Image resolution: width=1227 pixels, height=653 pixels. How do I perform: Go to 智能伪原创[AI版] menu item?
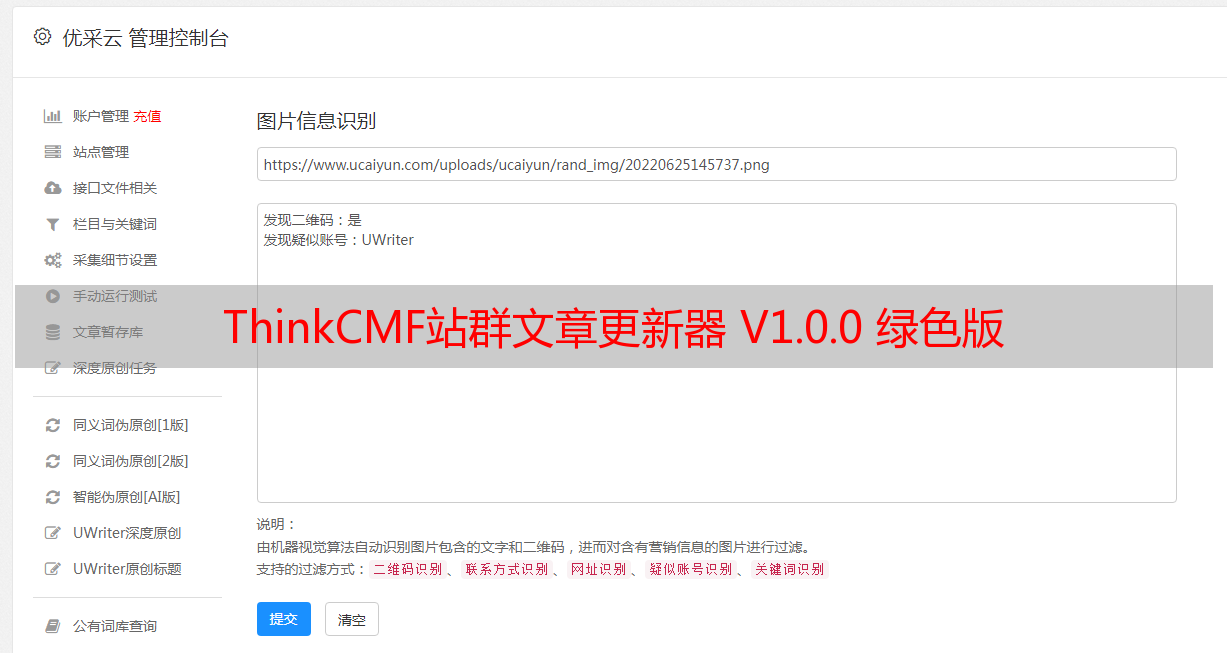click(x=126, y=497)
